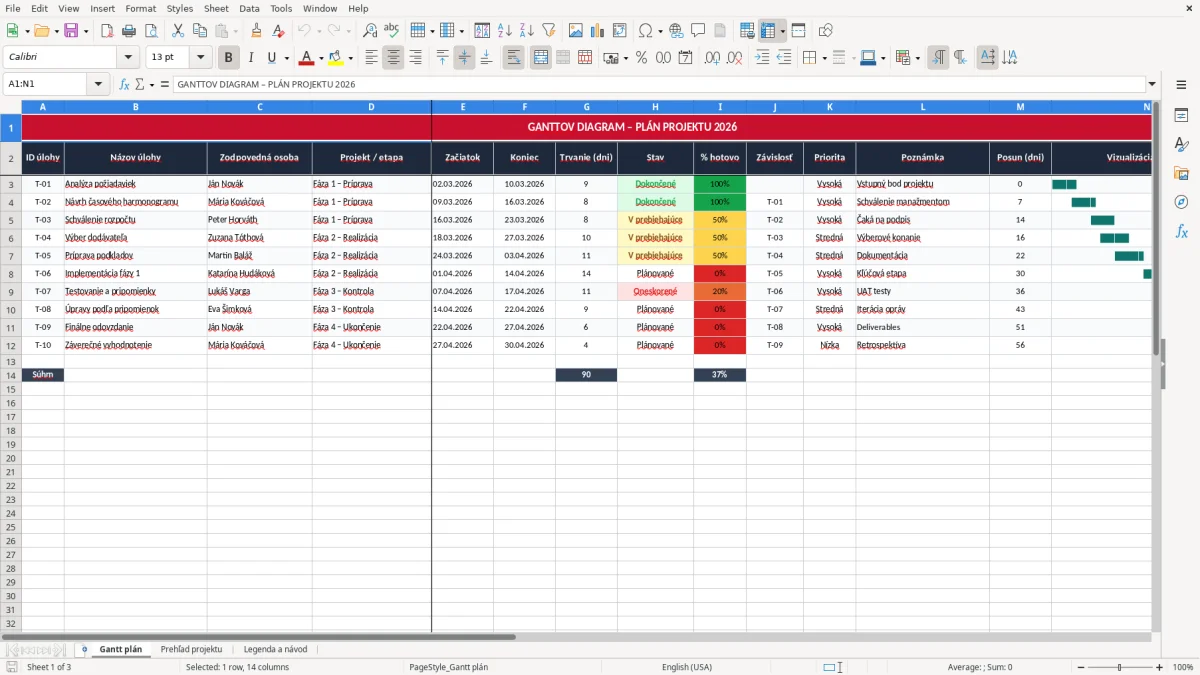Insert a hyperlink via the globe icon
The image size is (1200, 675).
676,31
